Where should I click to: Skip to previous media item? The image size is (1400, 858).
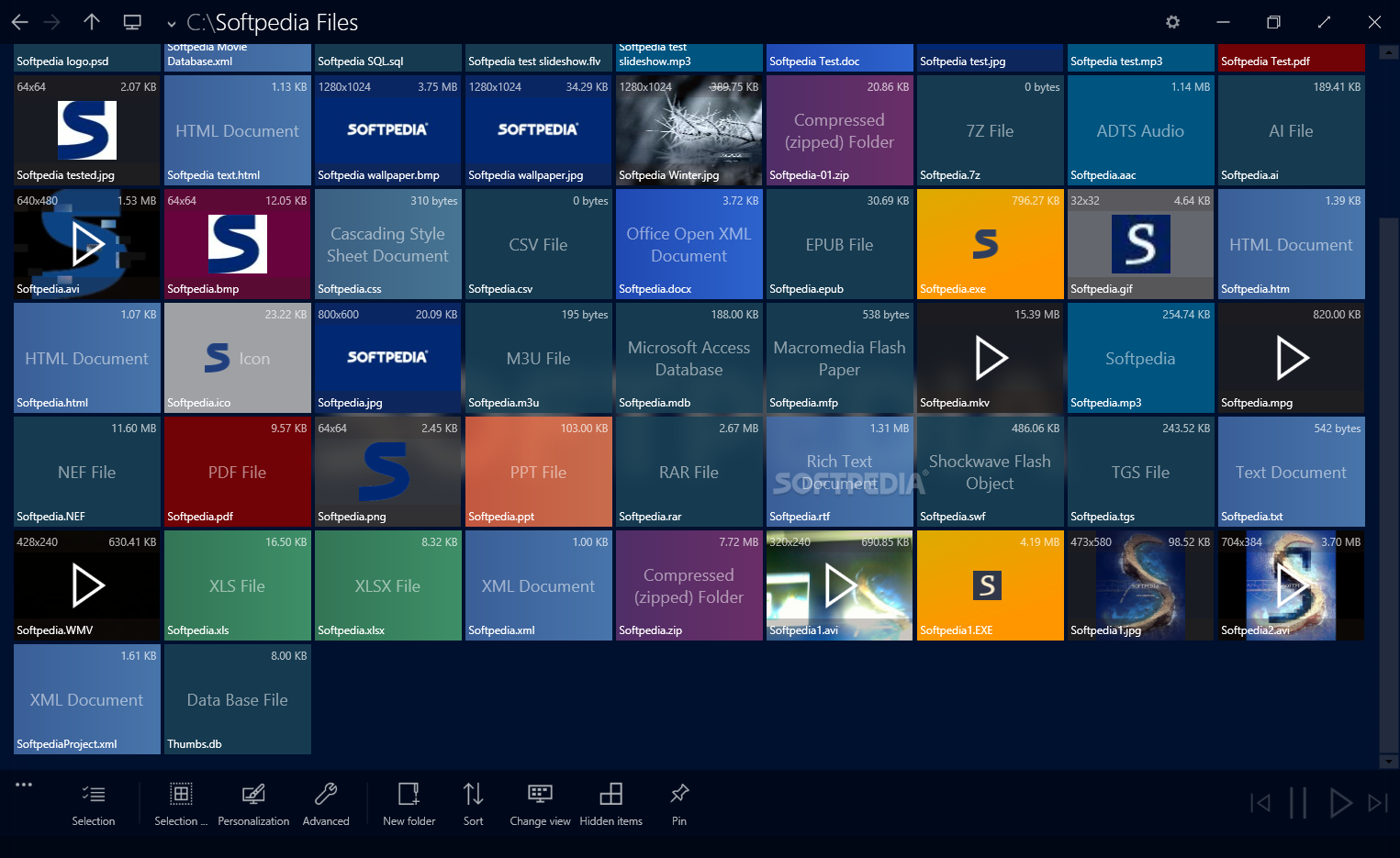click(x=1260, y=803)
